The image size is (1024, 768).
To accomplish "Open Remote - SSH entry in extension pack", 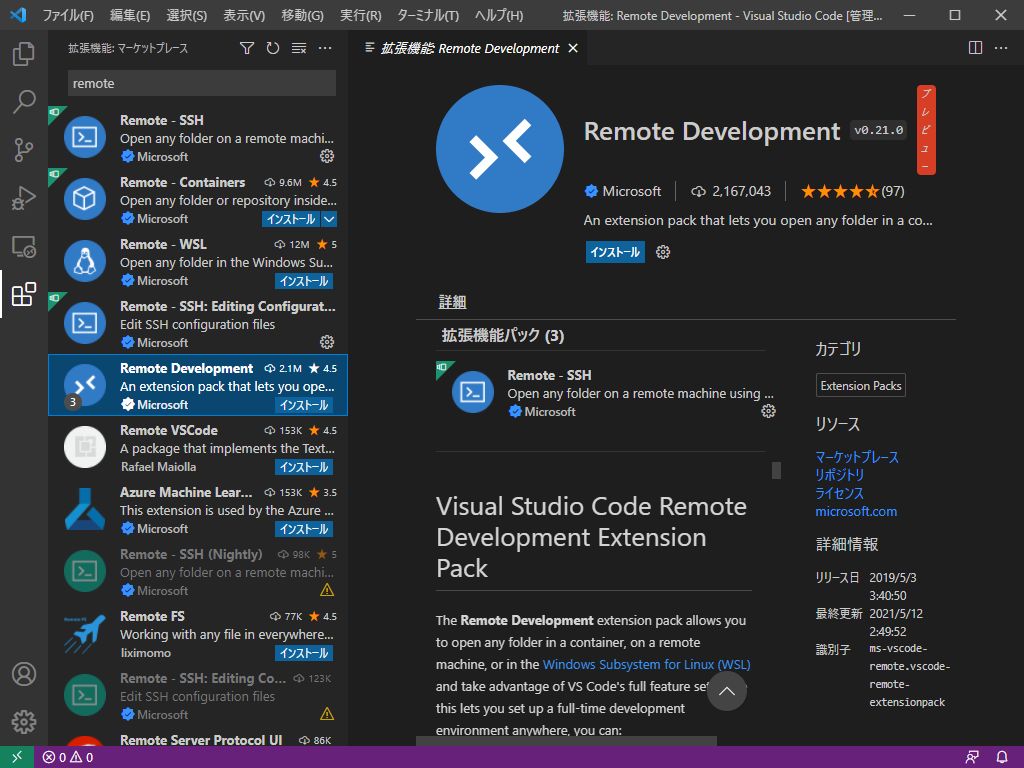I will (606, 393).
